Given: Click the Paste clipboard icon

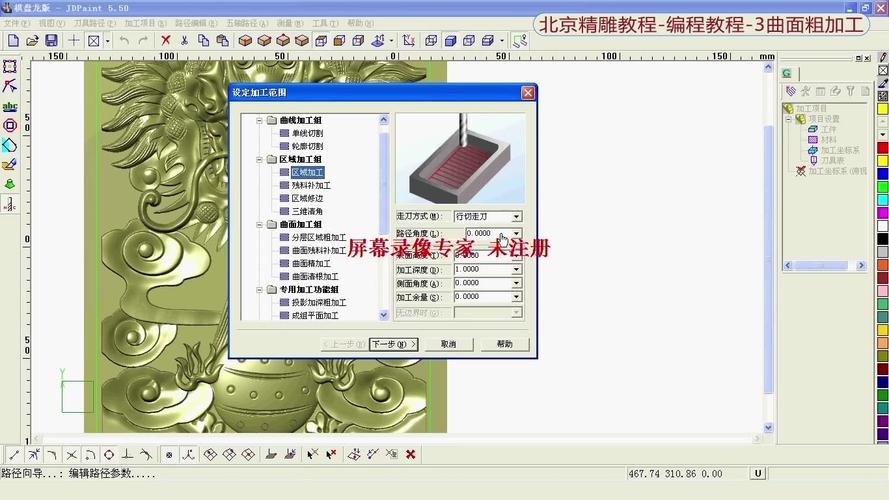Looking at the screenshot, I should (x=222, y=40).
